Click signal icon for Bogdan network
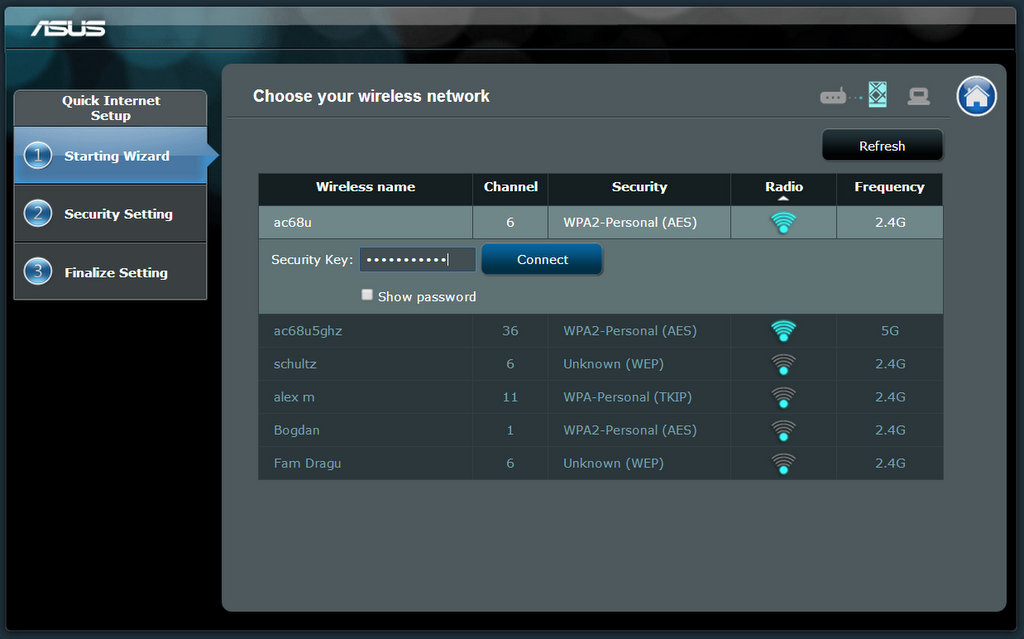The height and width of the screenshot is (639, 1024). click(x=783, y=431)
